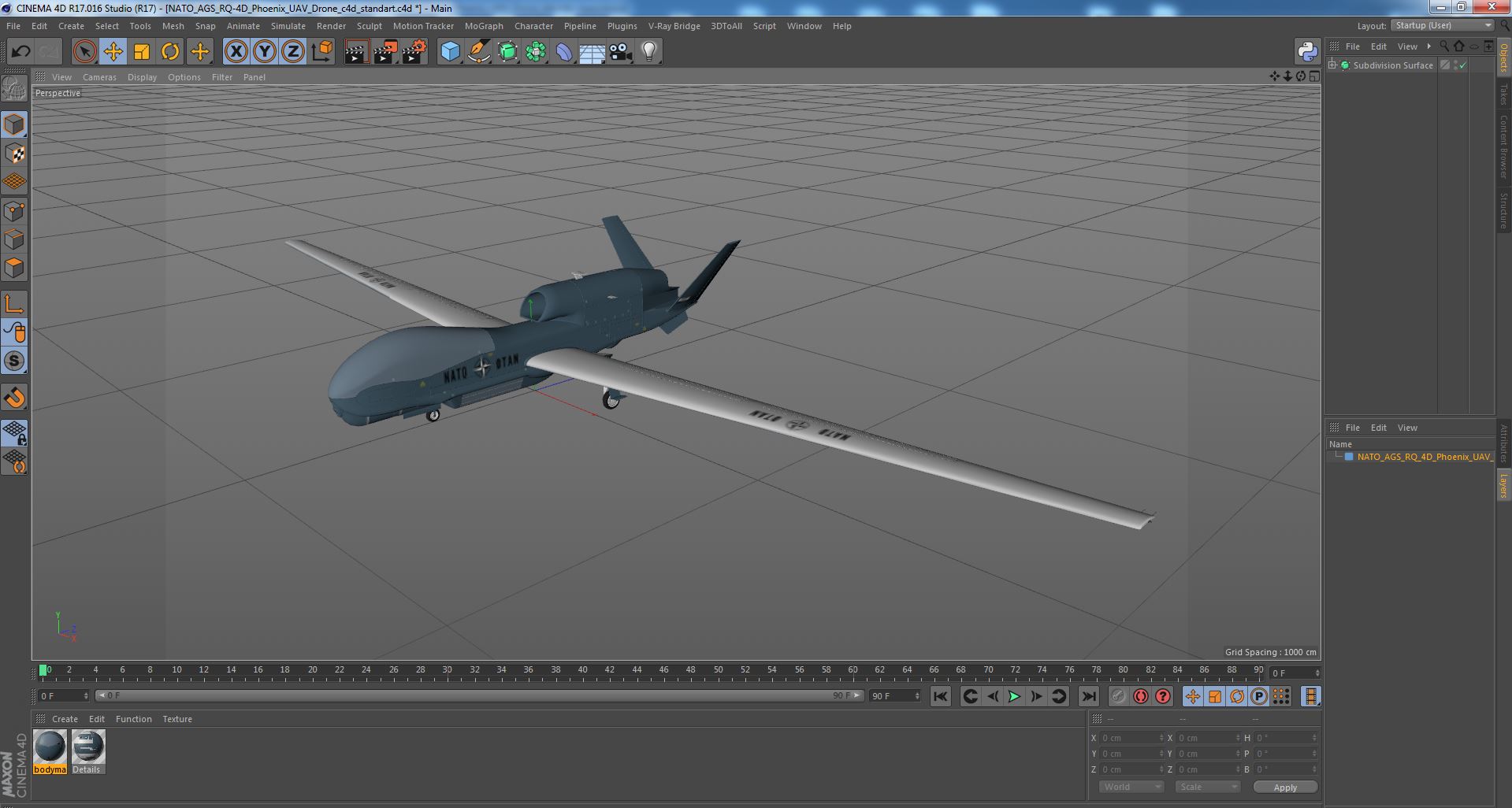The width and height of the screenshot is (1512, 808).
Task: Click the Undo arrow icon
Action: 20,52
